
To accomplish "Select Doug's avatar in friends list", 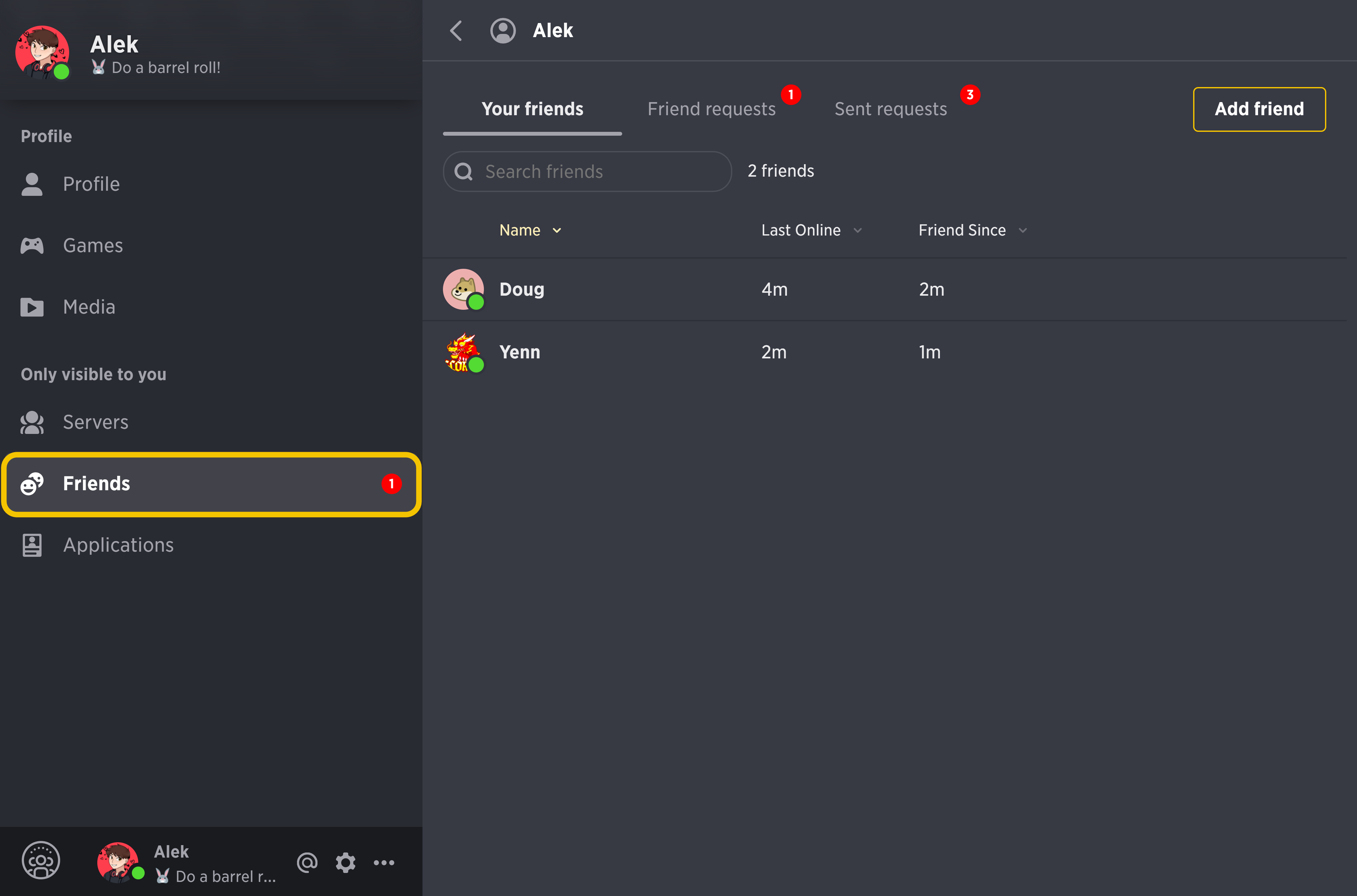I will pyautogui.click(x=463, y=289).
